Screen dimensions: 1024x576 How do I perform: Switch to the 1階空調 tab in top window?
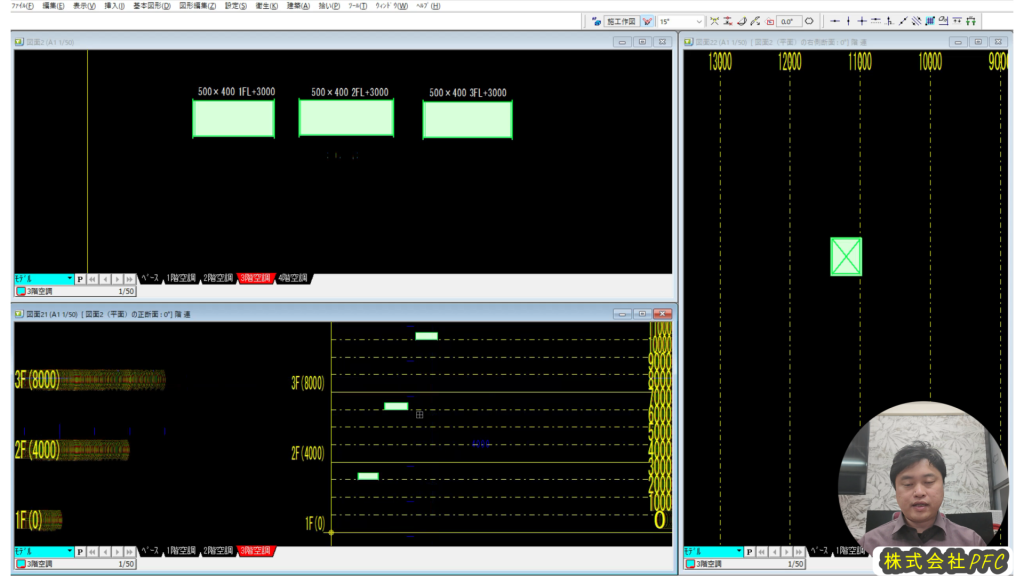[x=181, y=278]
